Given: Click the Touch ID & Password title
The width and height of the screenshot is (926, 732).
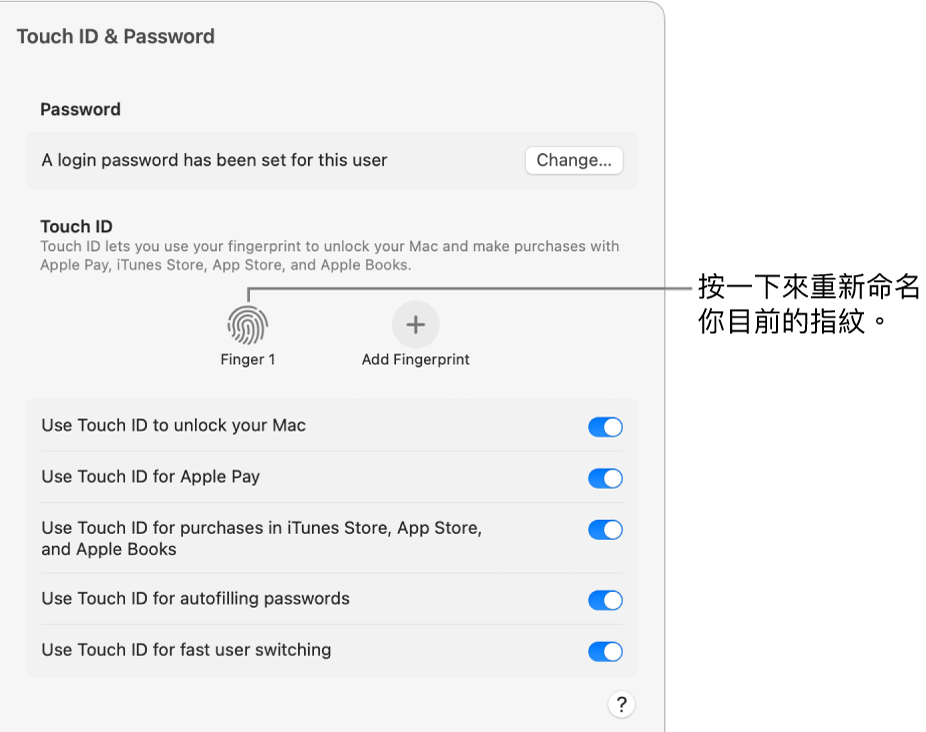Looking at the screenshot, I should (x=116, y=37).
